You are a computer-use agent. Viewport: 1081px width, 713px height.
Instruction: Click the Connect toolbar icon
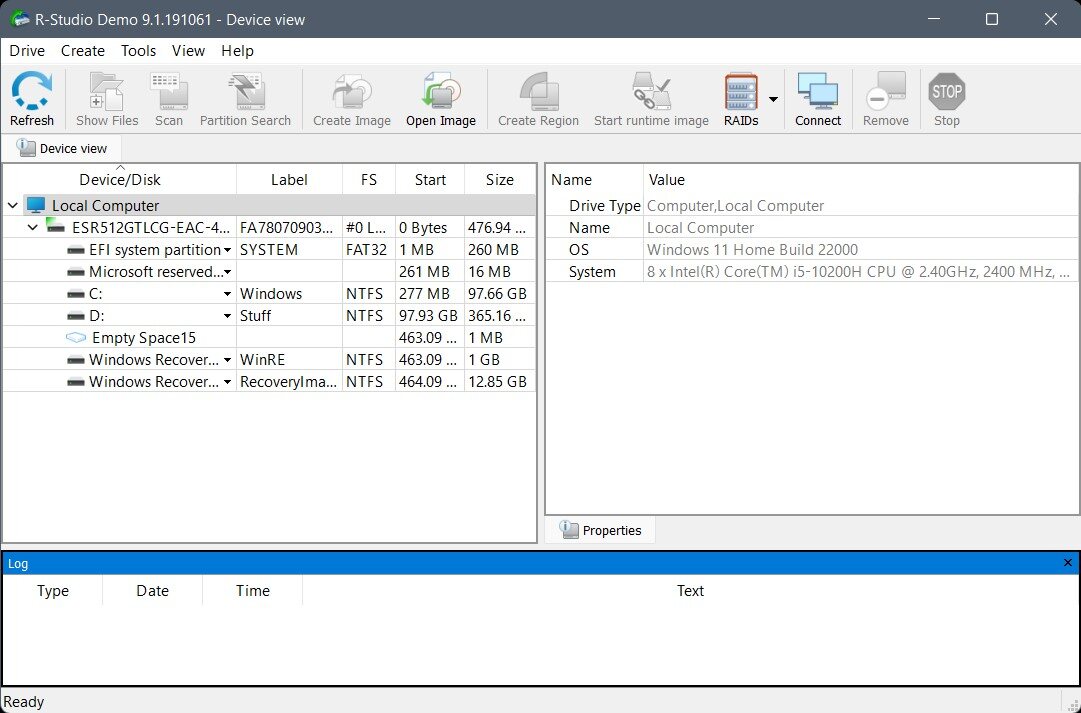[x=818, y=92]
